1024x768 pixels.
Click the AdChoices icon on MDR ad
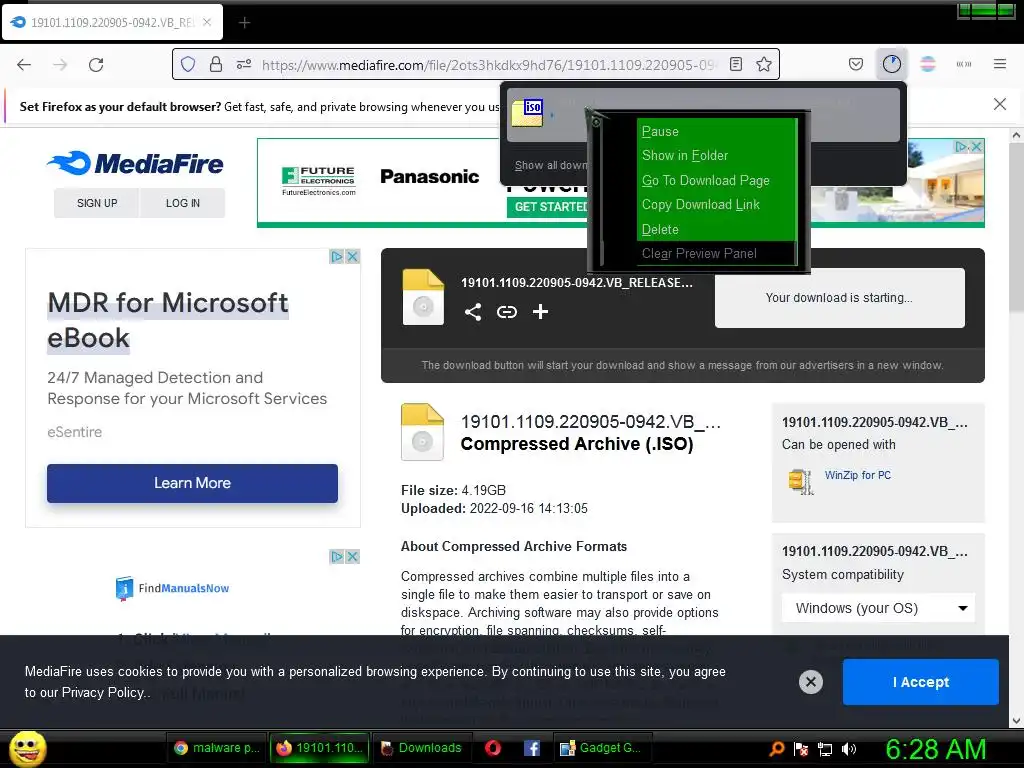[x=337, y=257]
